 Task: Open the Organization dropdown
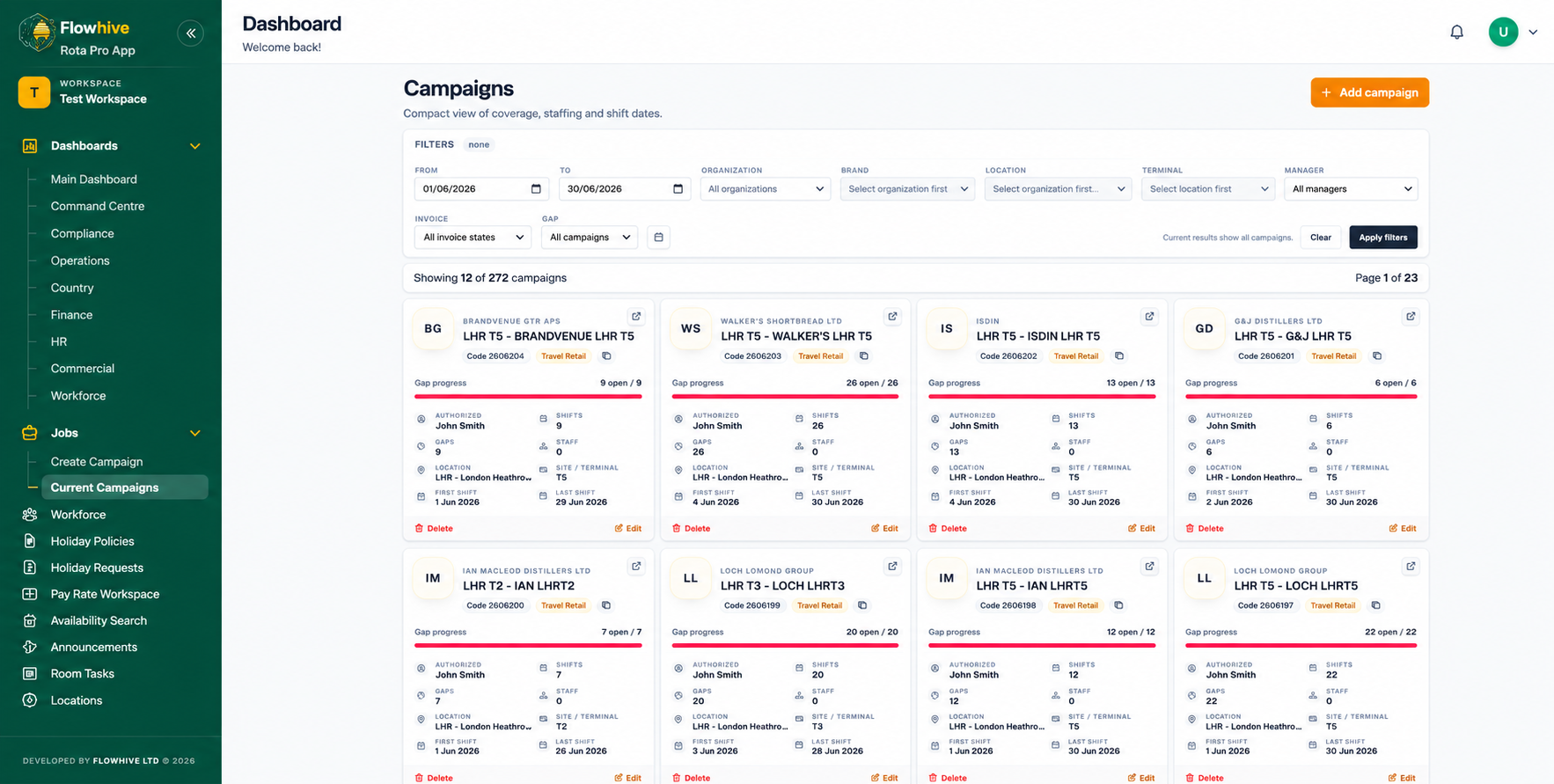(x=766, y=189)
